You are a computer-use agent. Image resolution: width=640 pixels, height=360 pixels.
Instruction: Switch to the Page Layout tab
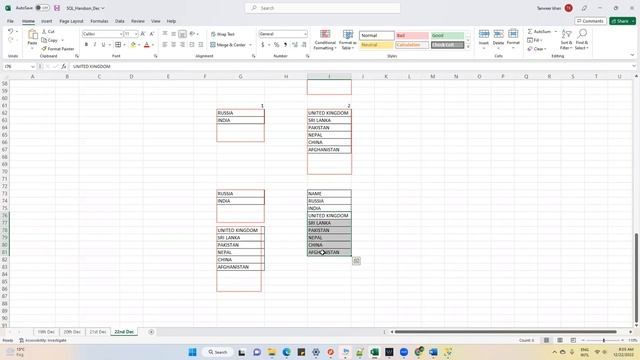coord(71,21)
